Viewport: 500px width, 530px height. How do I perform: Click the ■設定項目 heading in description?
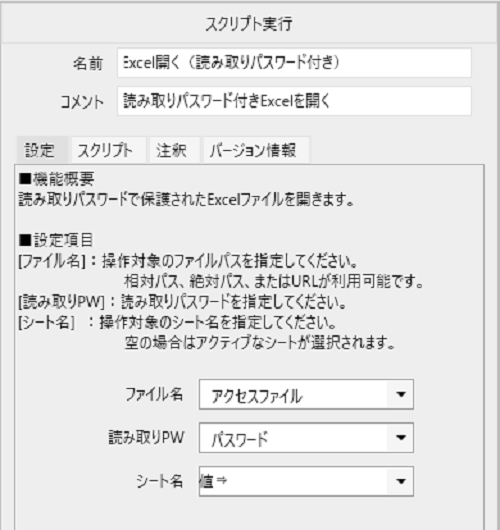coord(56,240)
